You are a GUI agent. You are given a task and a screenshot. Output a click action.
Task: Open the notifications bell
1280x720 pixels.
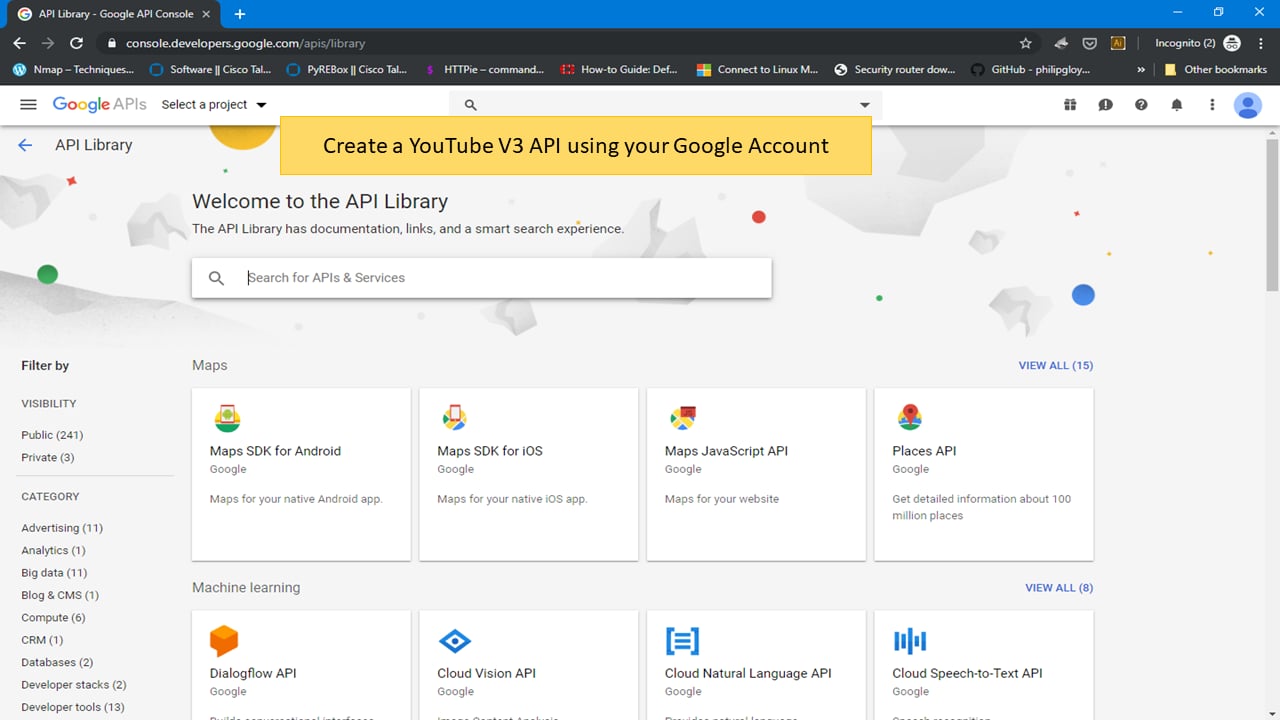point(1177,104)
